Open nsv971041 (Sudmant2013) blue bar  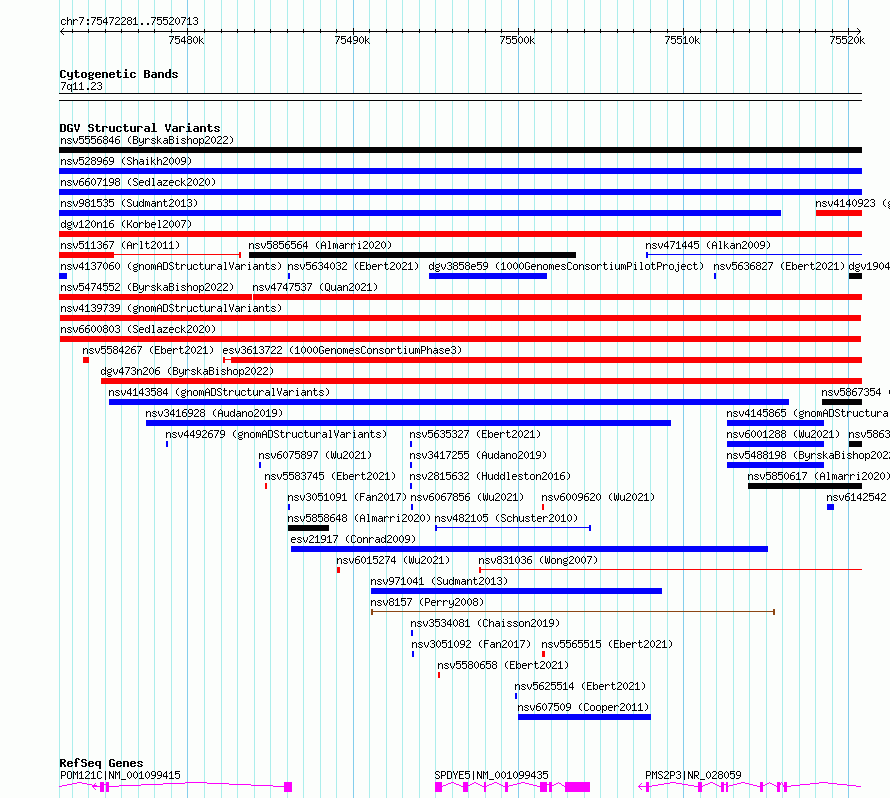[x=516, y=591]
